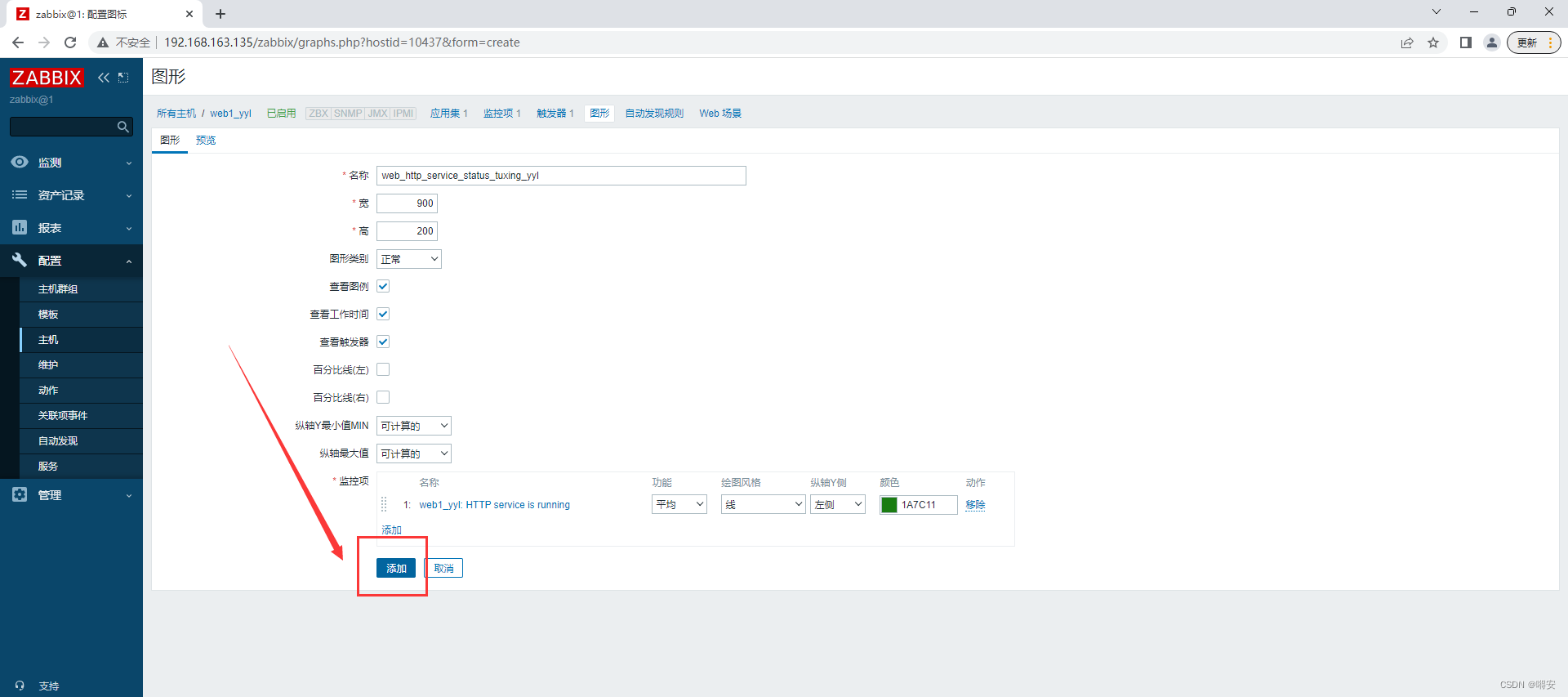This screenshot has height=697, width=1568.
Task: Expand the 管理 sidebar menu
Action: pos(71,495)
